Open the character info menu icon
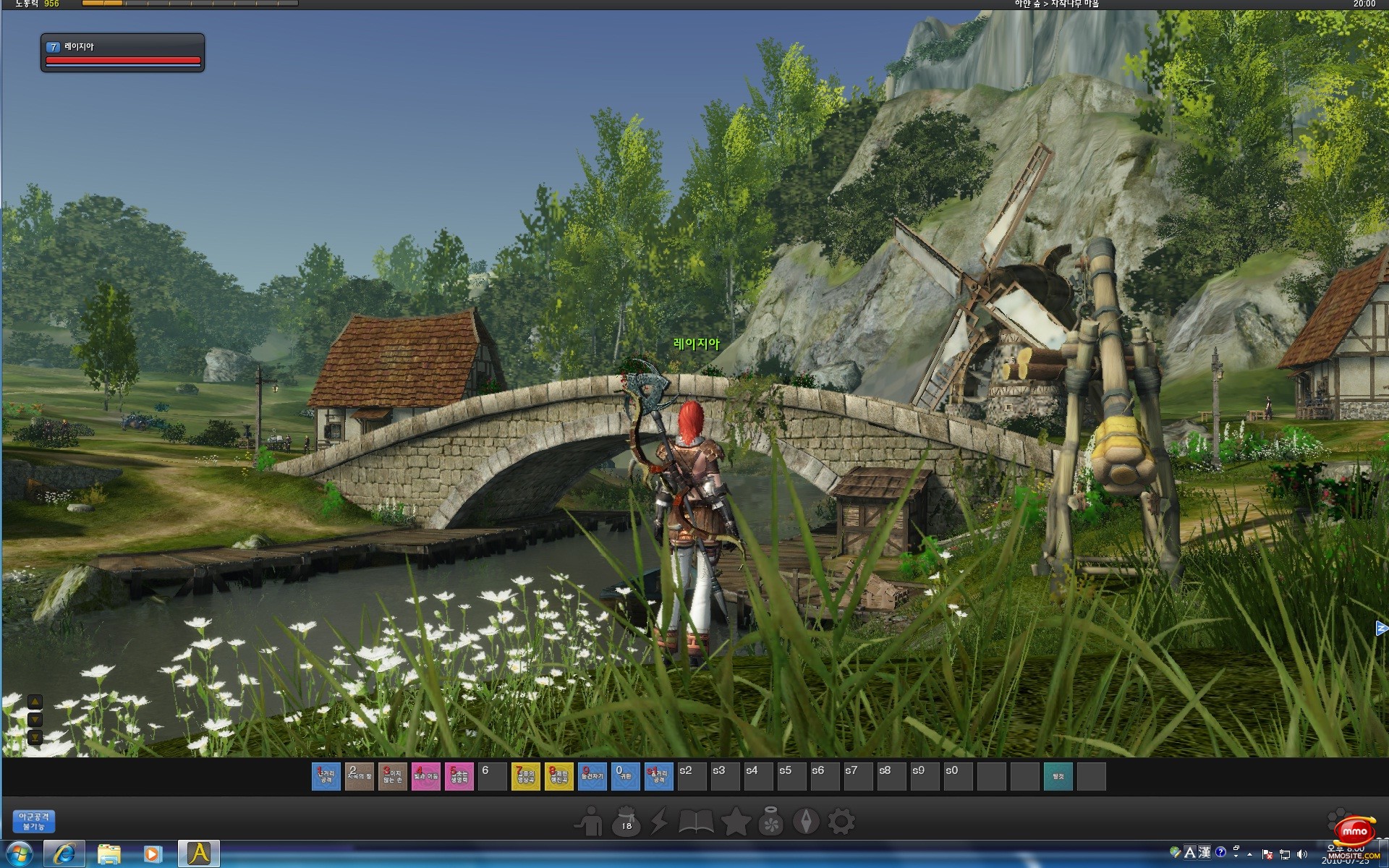Viewport: 1389px width, 868px height. [x=589, y=822]
